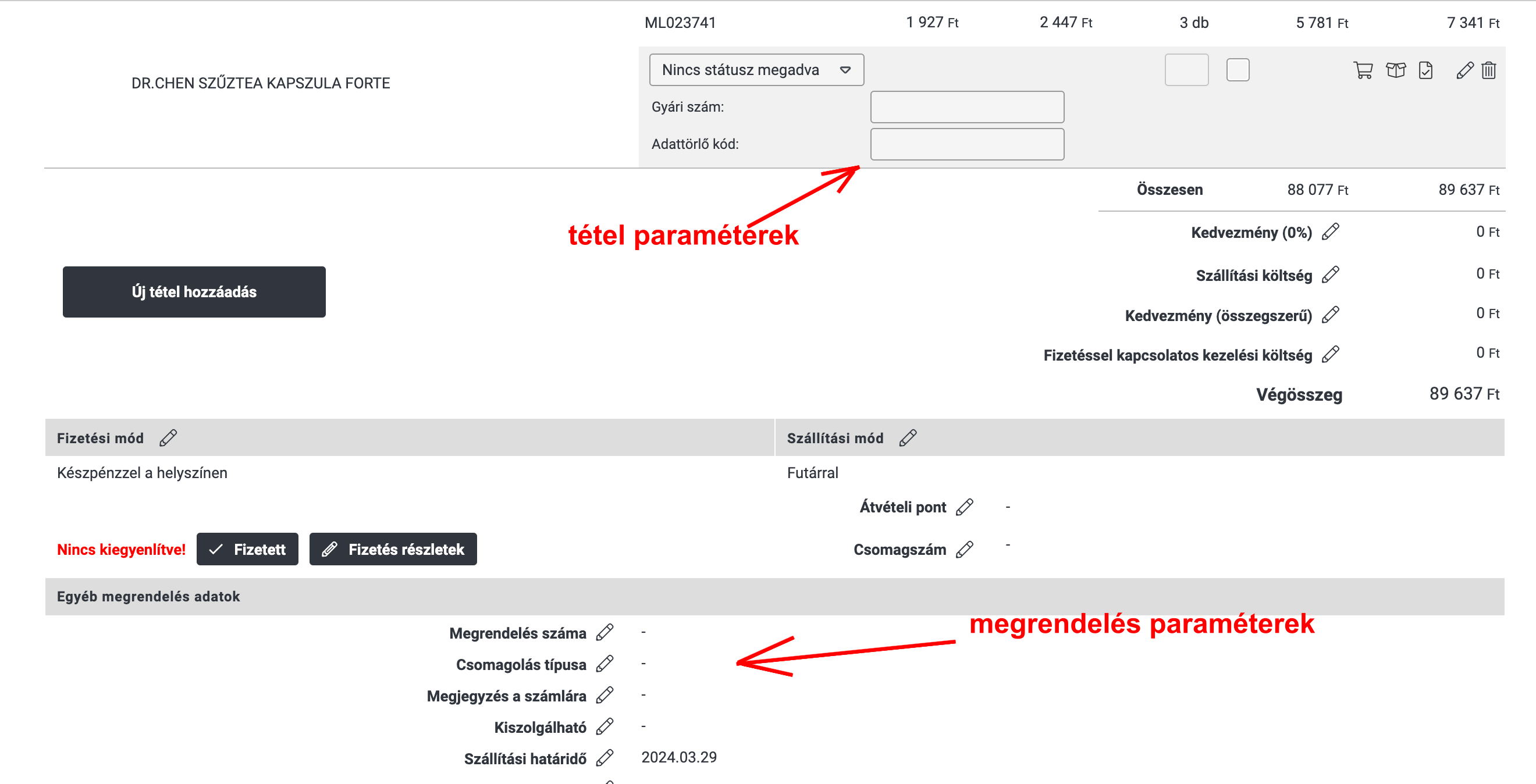Open the 'Nincs státusz megadva' status dropdown
Viewport: 1536px width, 784px height.
coord(756,70)
